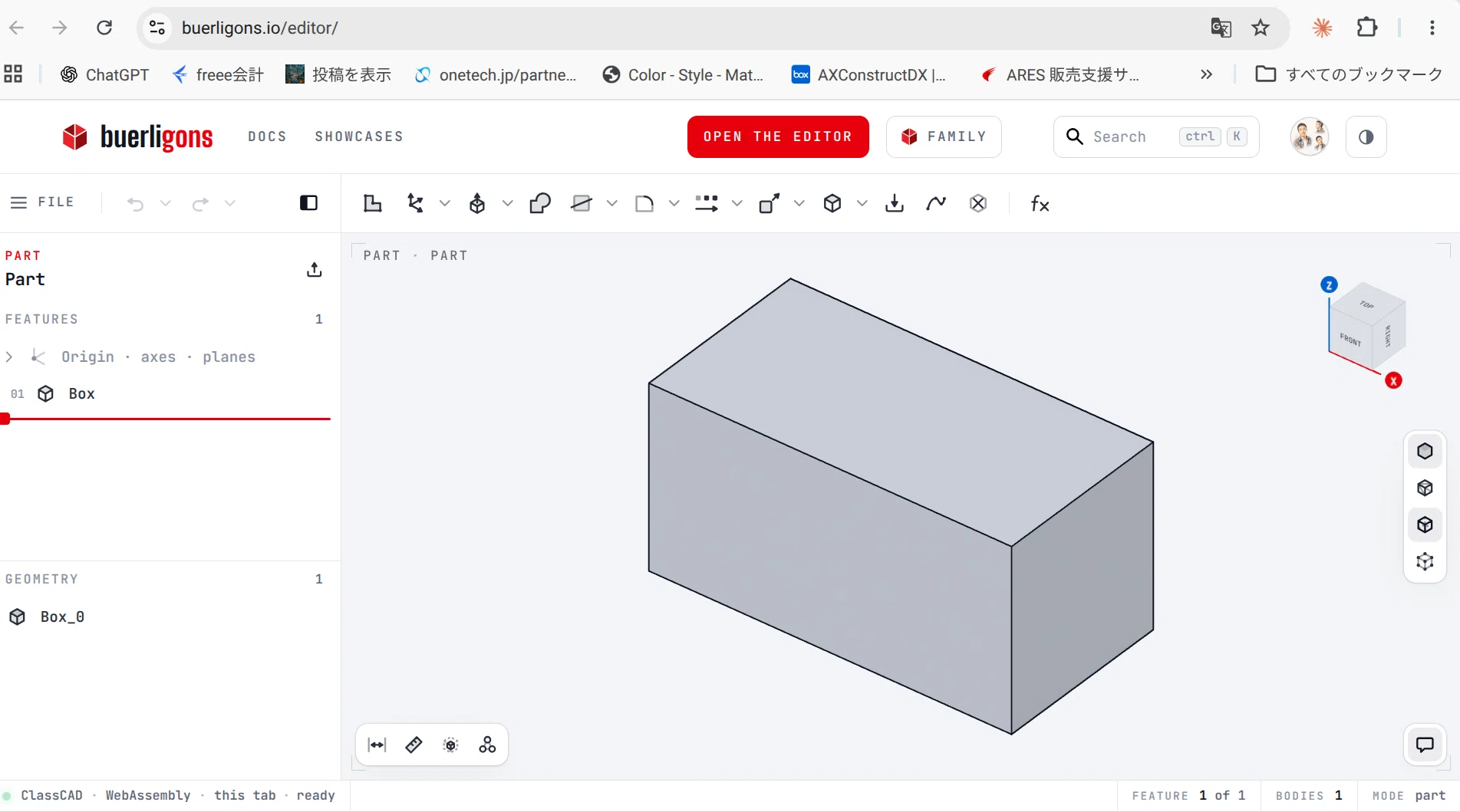Export the Part using upload icon
This screenshot has width=1460, height=812.
click(x=315, y=270)
